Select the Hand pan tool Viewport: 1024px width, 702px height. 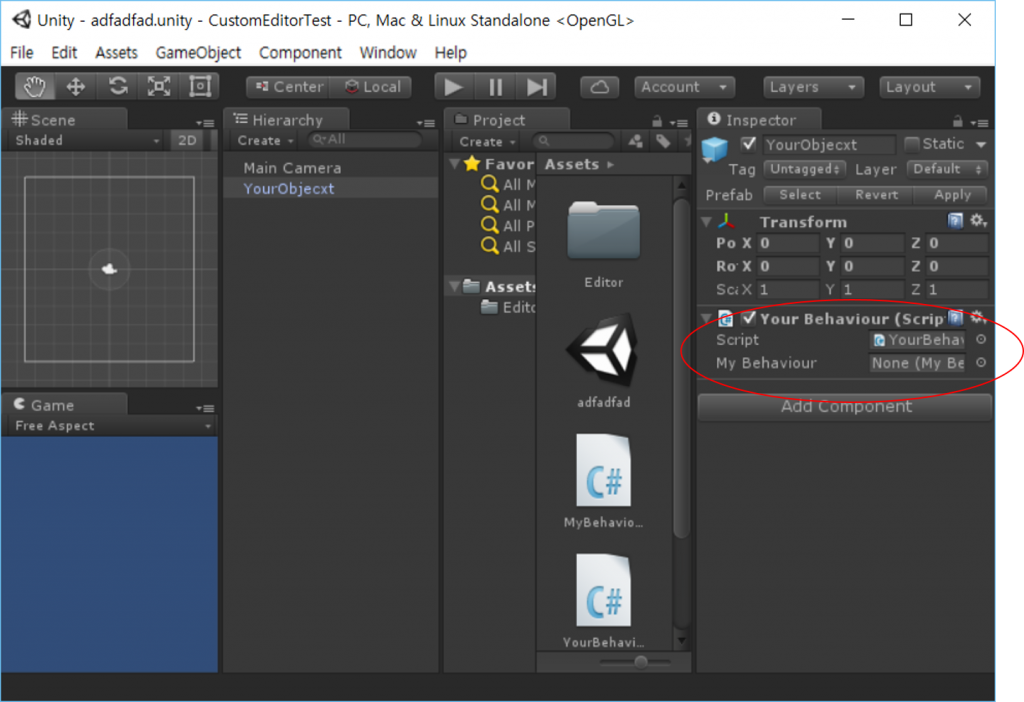(34, 87)
